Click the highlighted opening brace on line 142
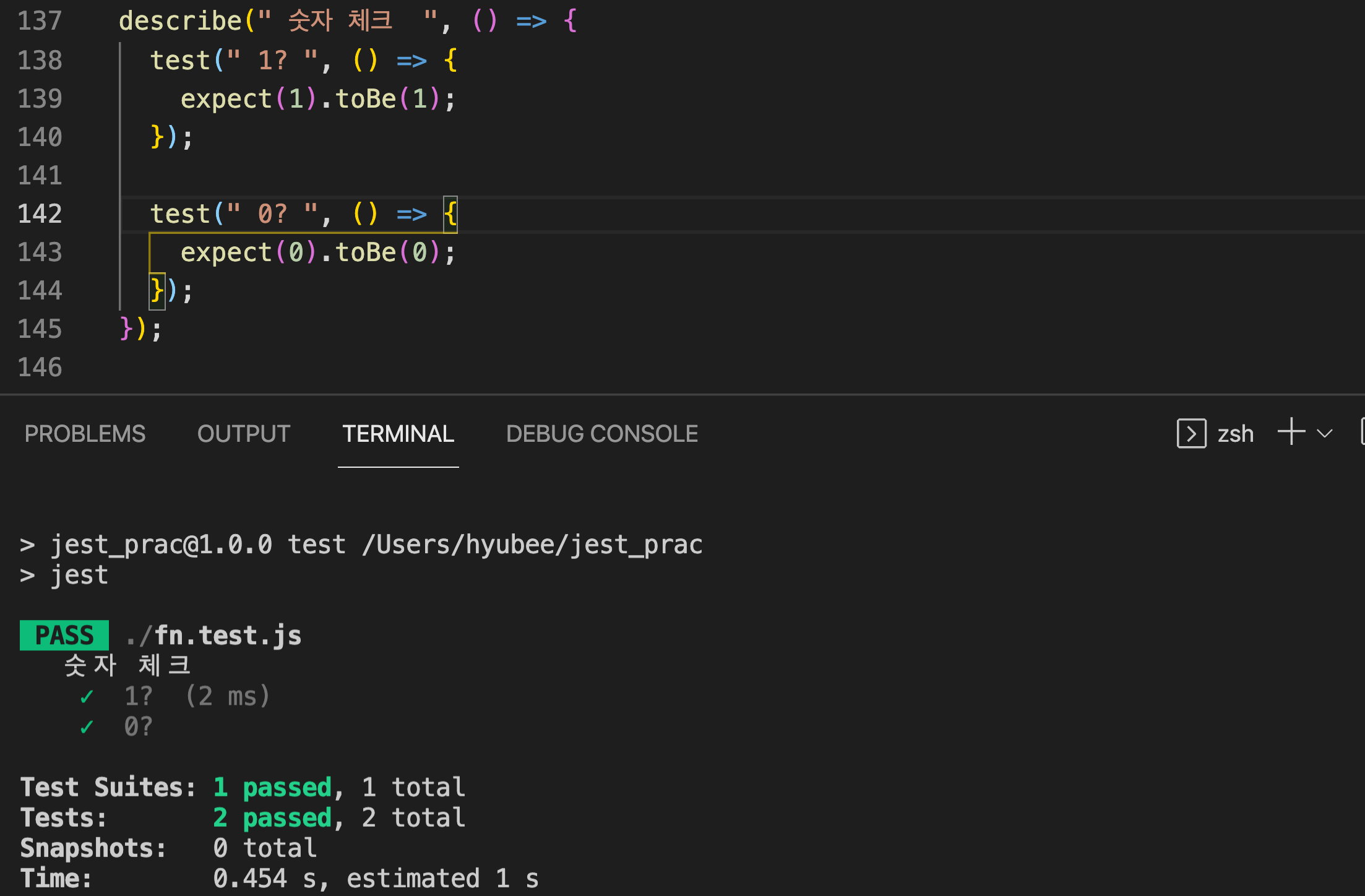The image size is (1365, 896). [450, 214]
